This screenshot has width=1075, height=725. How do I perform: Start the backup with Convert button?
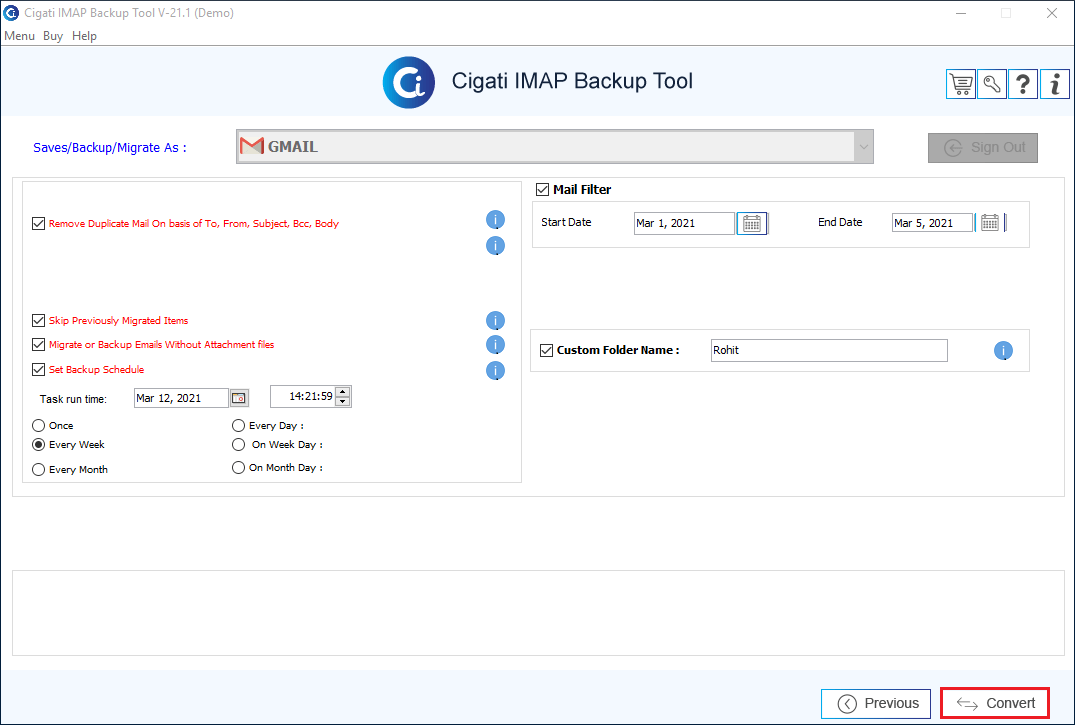(x=995, y=704)
